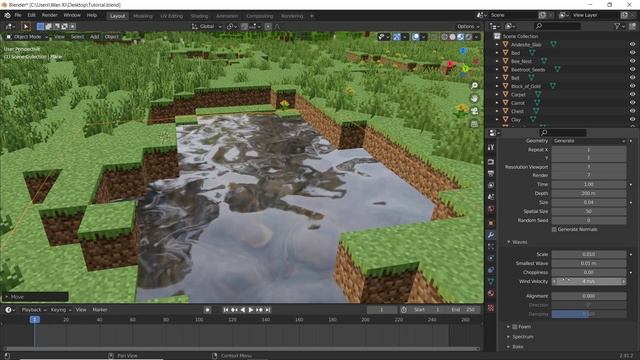
Task: Click the Damping slider field
Action: tap(589, 314)
